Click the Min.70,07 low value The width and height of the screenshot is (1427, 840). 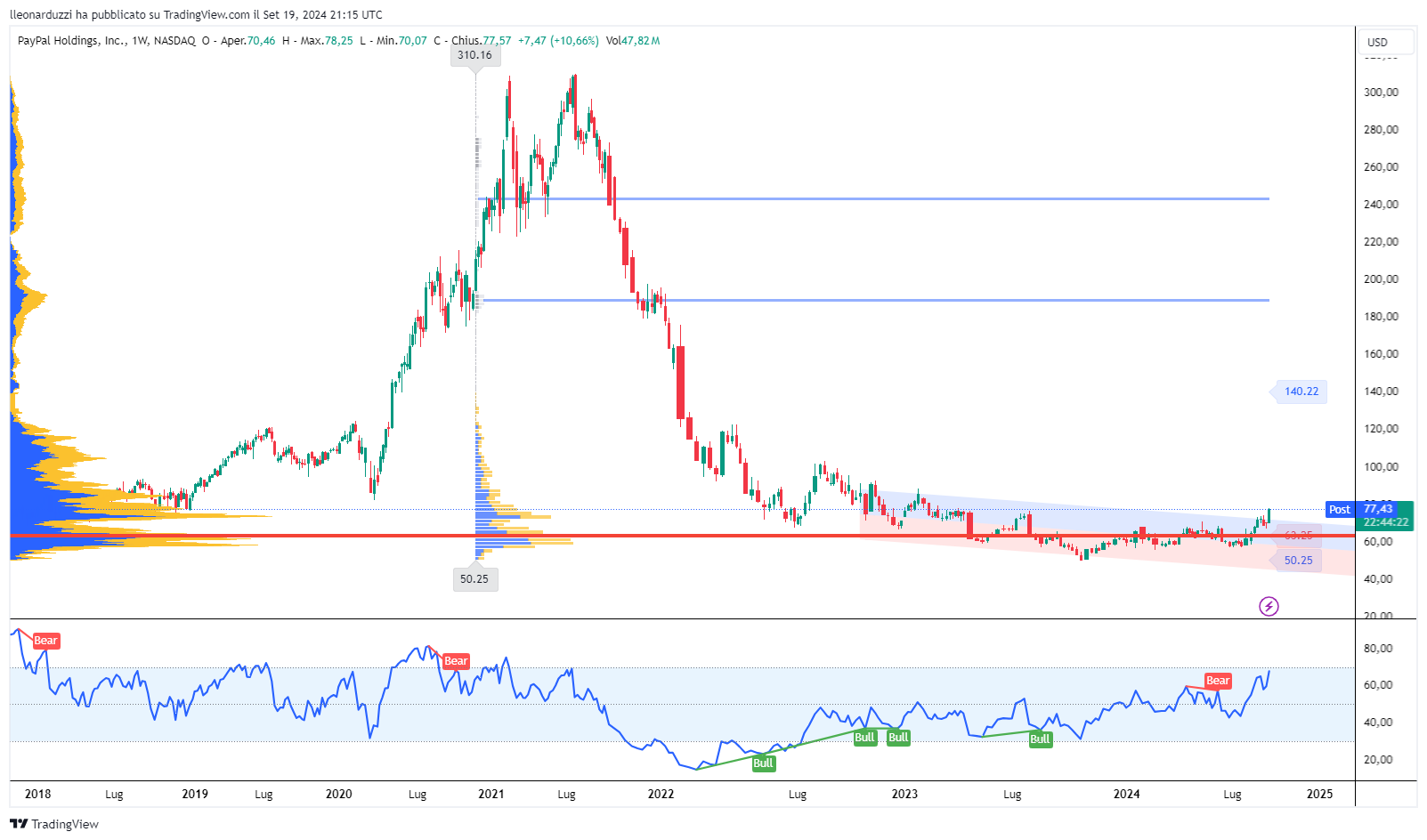401,41
